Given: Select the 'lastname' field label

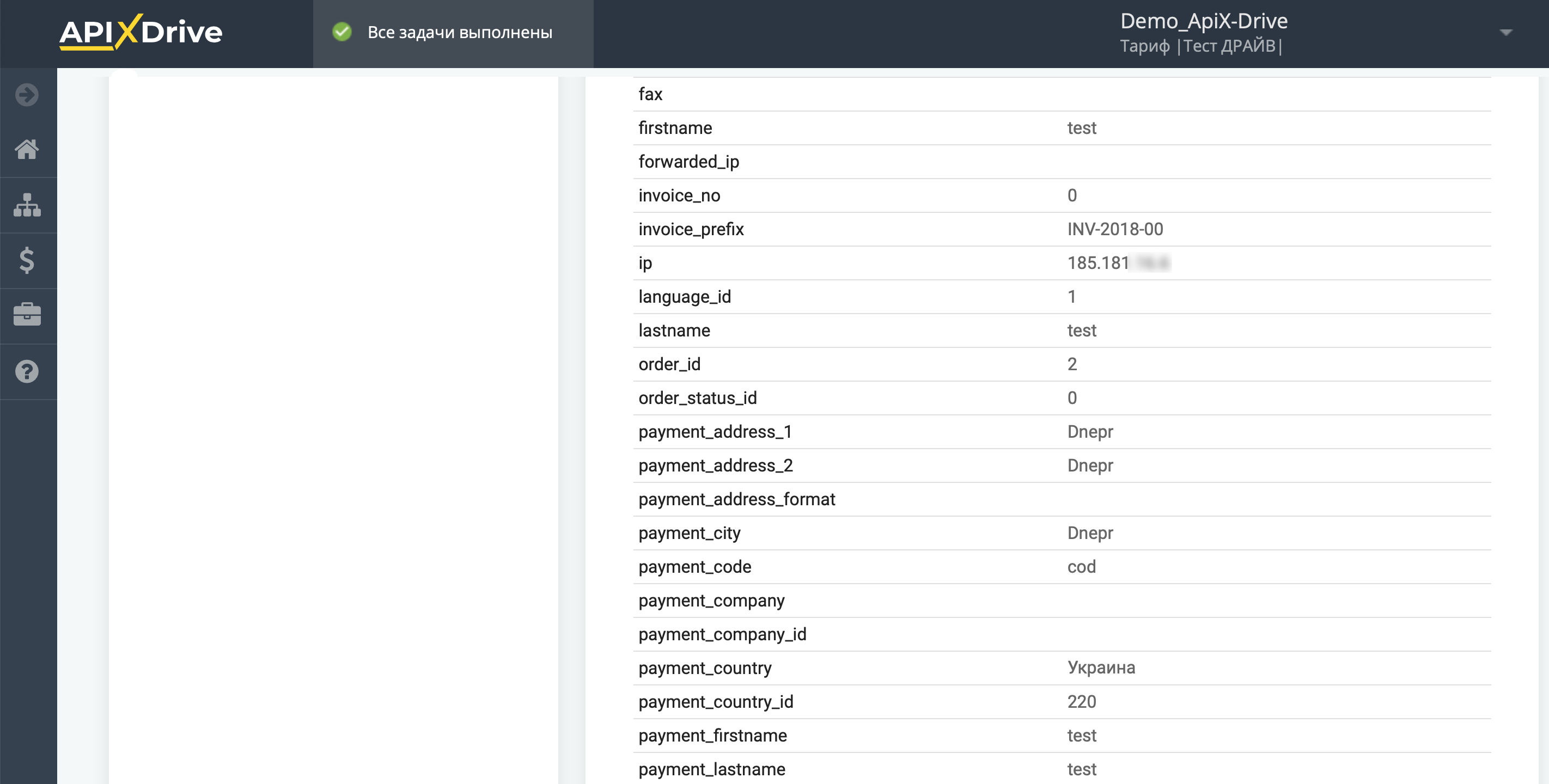Looking at the screenshot, I should (675, 330).
